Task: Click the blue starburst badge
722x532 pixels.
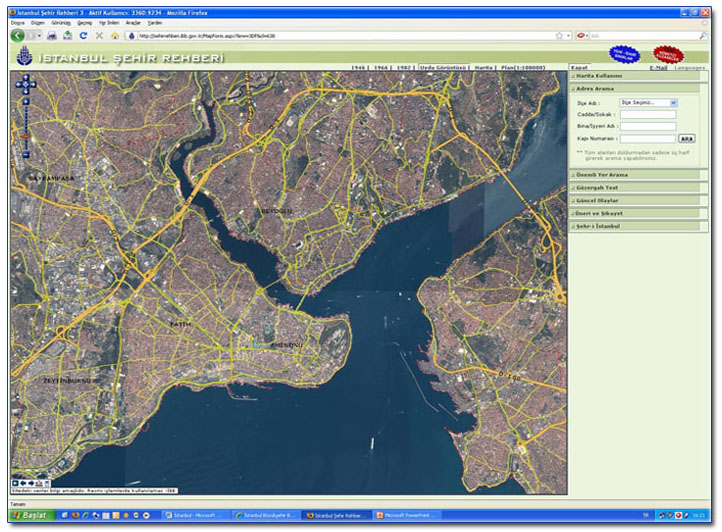Action: 624,54
